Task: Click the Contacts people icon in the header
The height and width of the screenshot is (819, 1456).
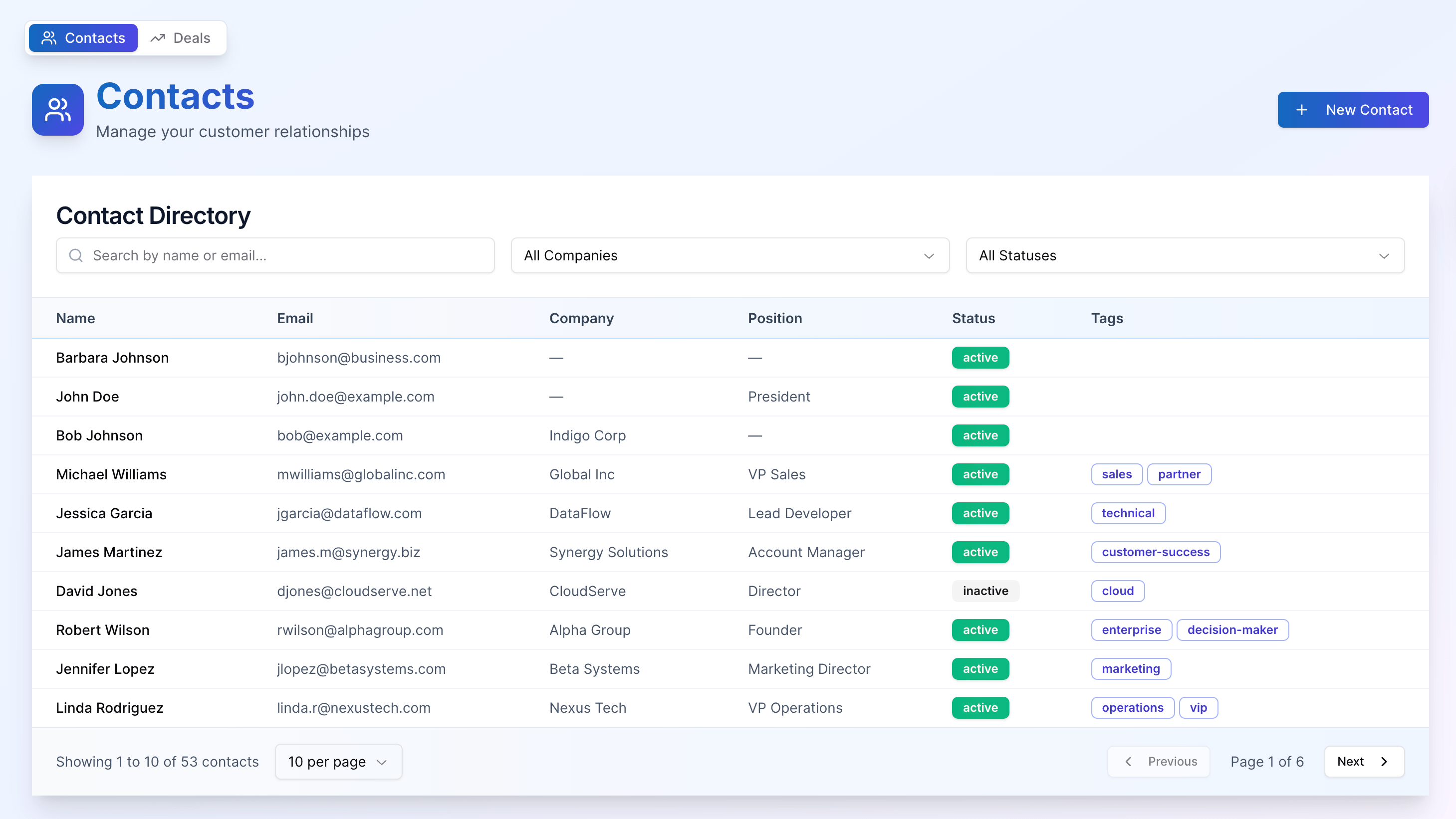Action: coord(48,38)
